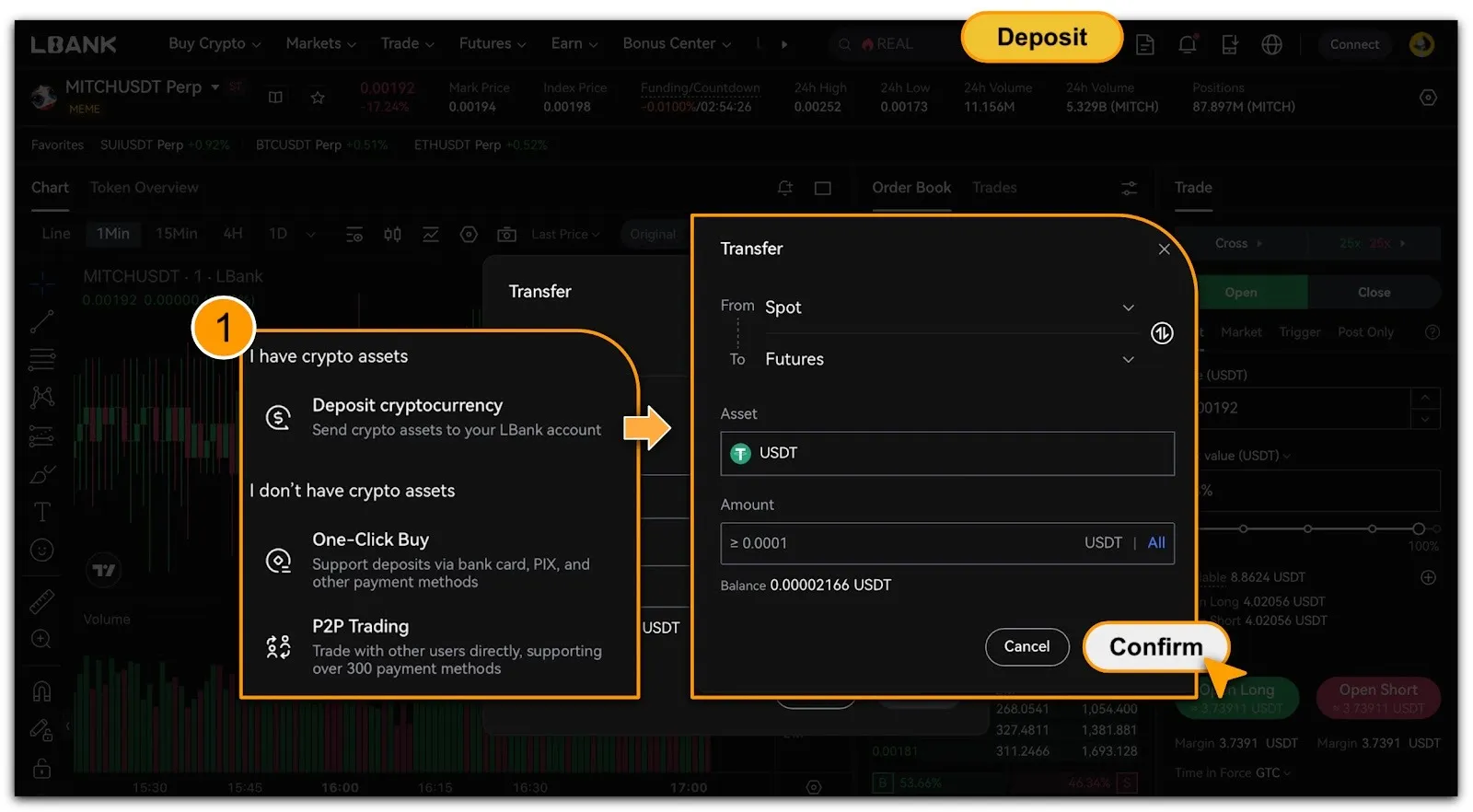This screenshot has height=812, width=1473.
Task: Add MITCHUSDT to favorites with star icon
Action: pos(318,98)
